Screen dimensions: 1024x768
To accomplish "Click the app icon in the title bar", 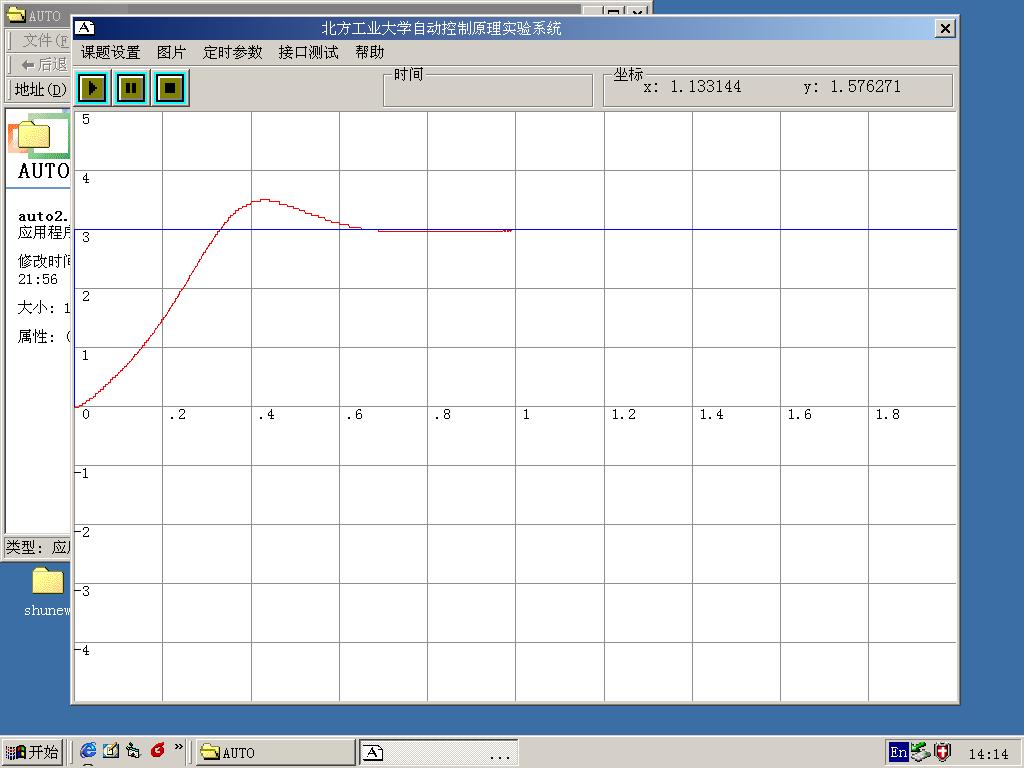I will point(86,28).
